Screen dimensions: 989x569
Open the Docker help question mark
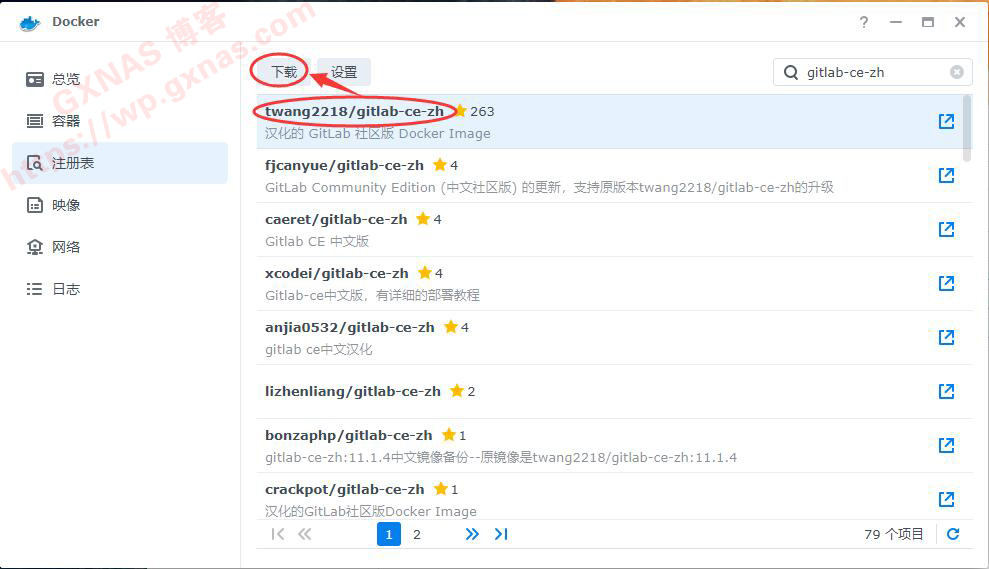tap(864, 22)
